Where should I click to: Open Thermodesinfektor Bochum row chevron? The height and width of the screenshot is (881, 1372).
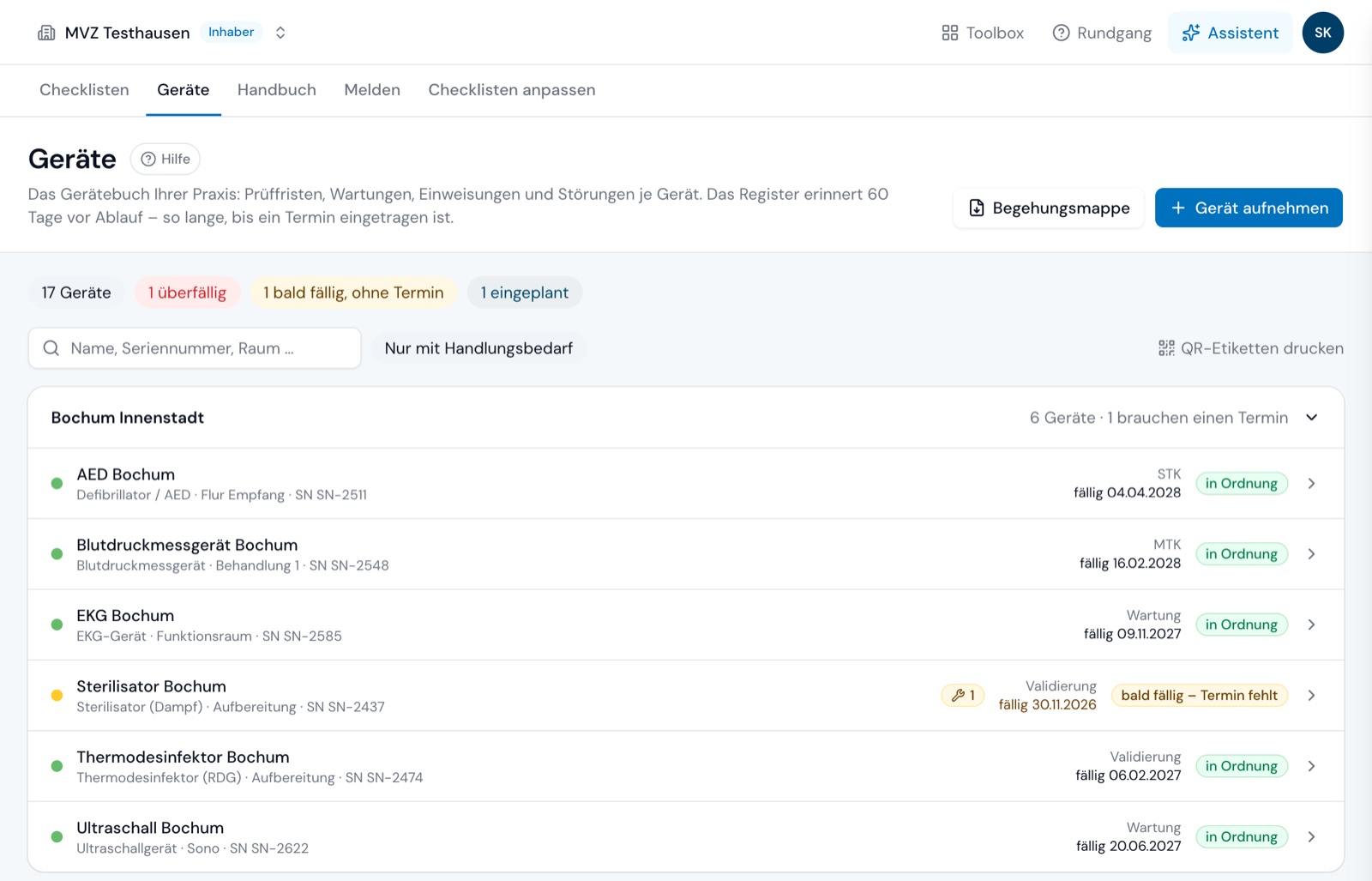tap(1312, 766)
